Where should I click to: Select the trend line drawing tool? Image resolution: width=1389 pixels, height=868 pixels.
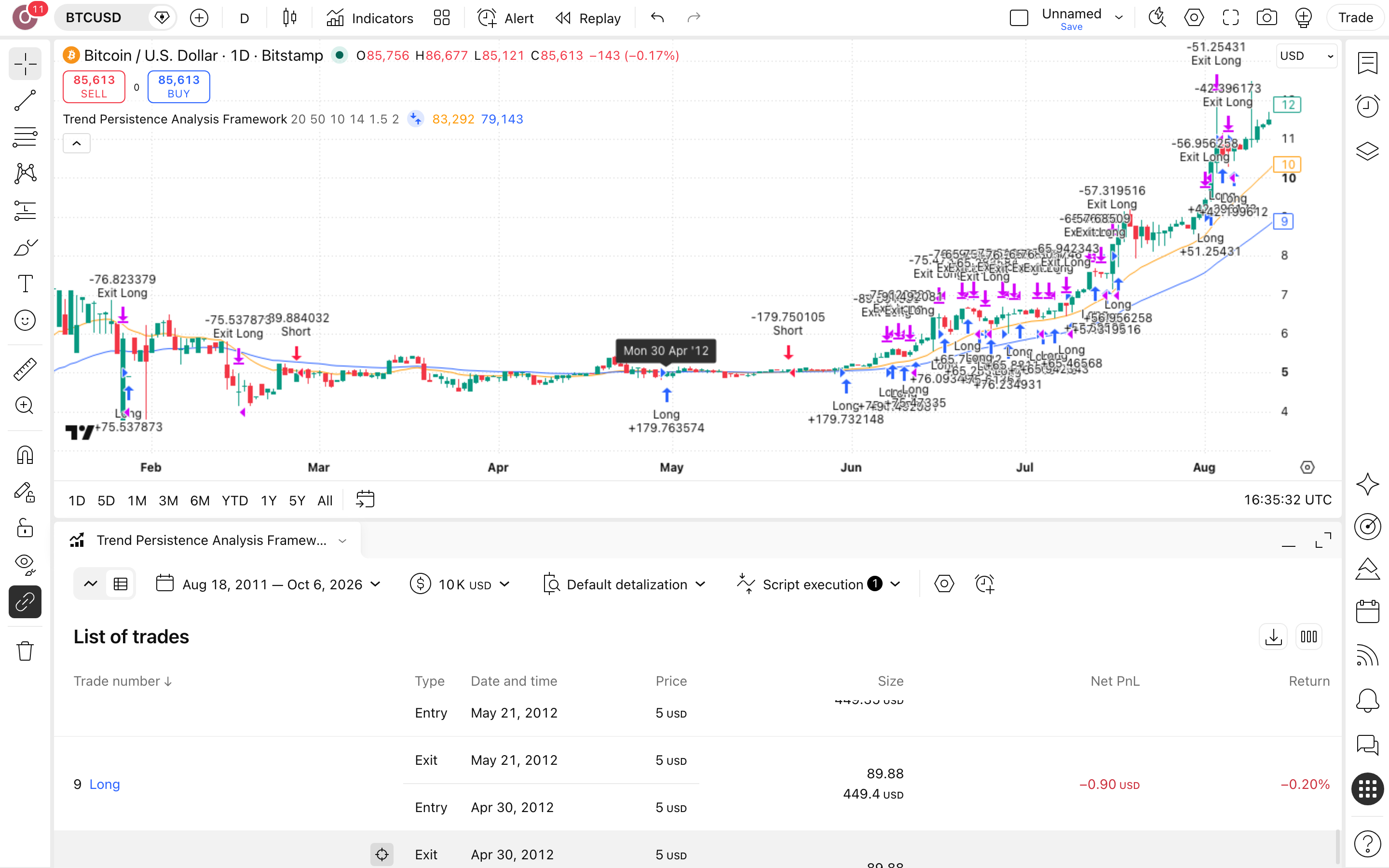[25, 100]
